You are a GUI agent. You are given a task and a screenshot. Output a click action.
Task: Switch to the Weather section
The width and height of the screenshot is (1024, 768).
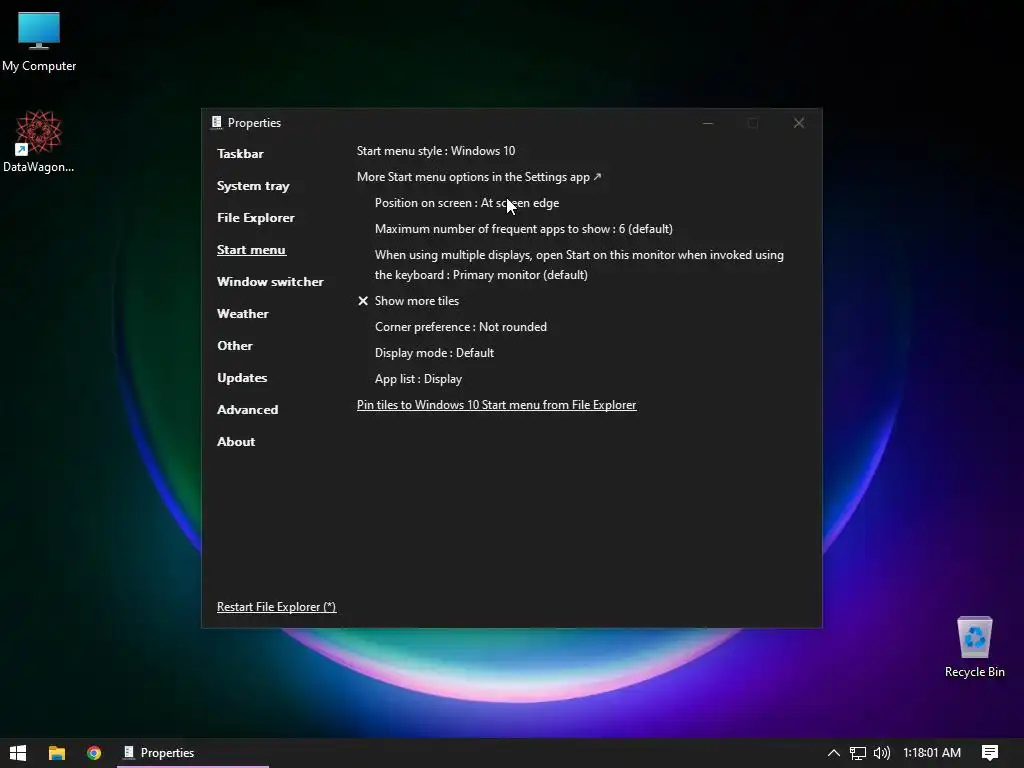pos(243,314)
